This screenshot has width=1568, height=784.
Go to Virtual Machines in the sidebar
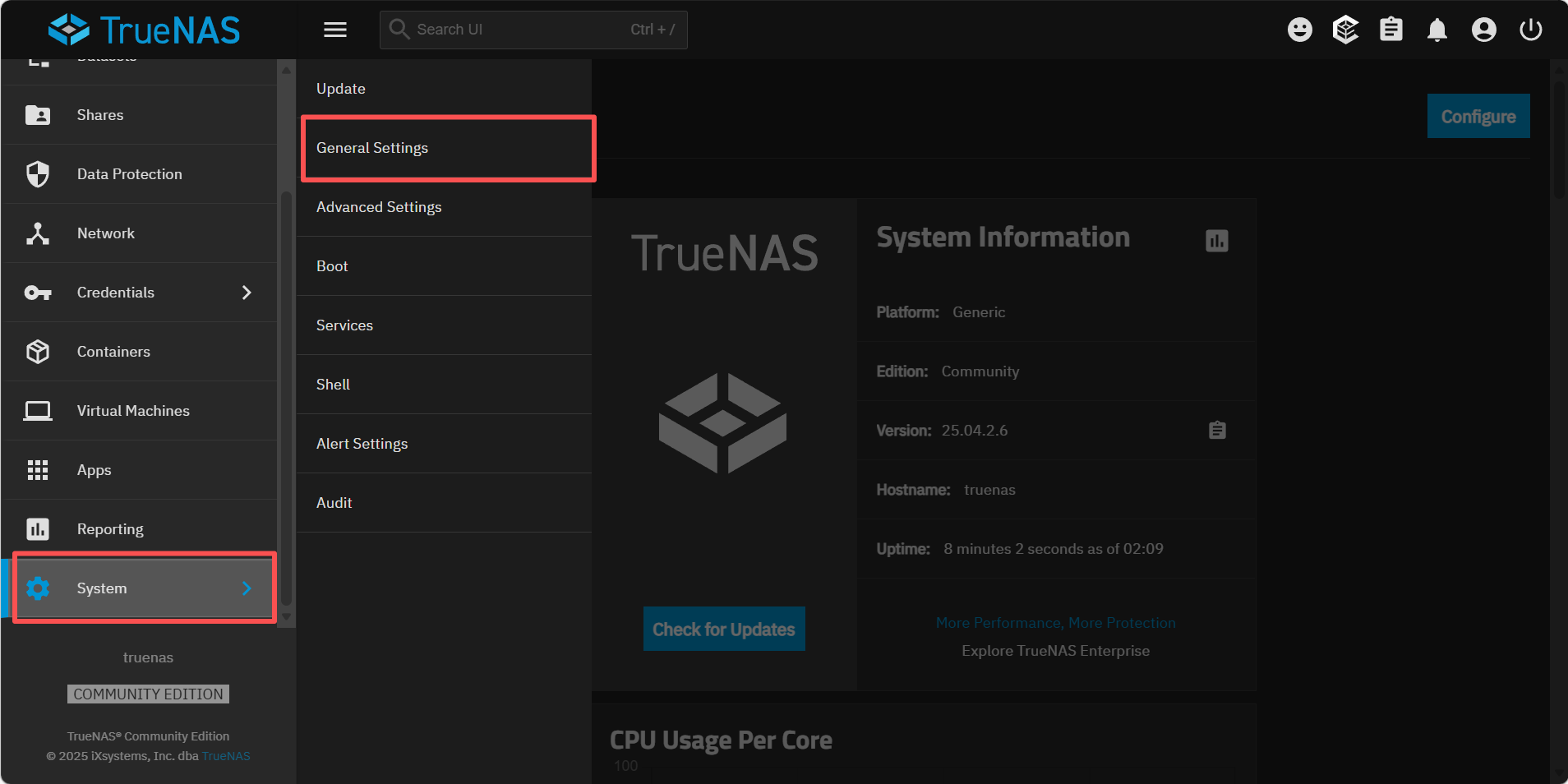(133, 411)
